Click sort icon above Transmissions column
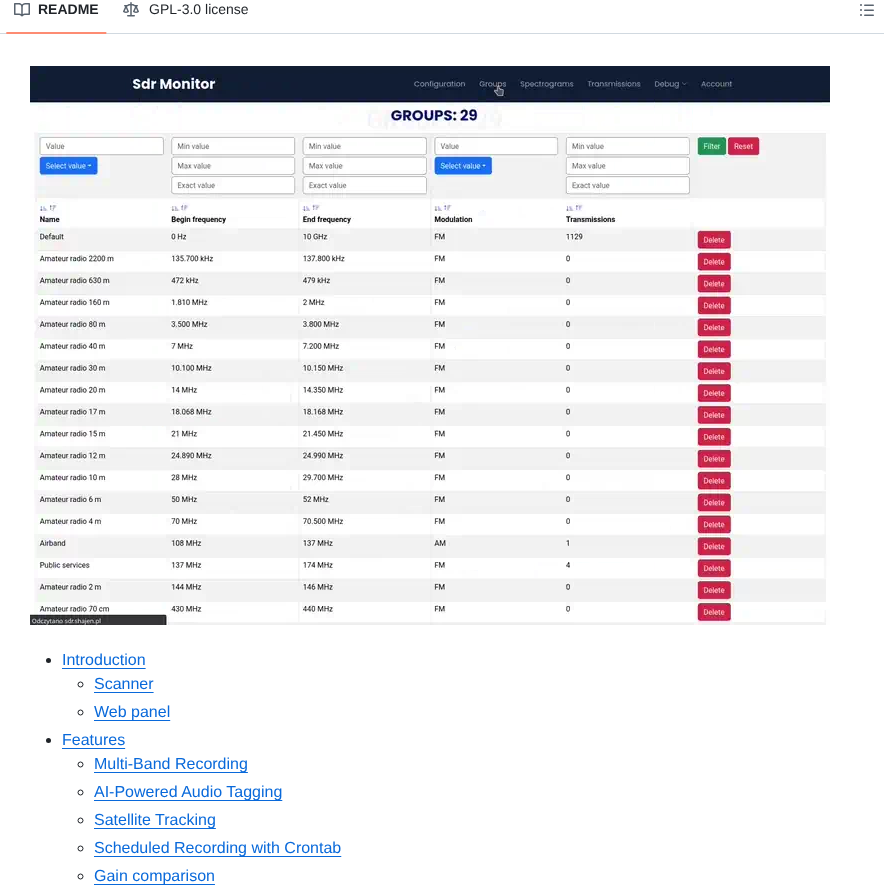Screen dimensions: 884x885 point(572,208)
